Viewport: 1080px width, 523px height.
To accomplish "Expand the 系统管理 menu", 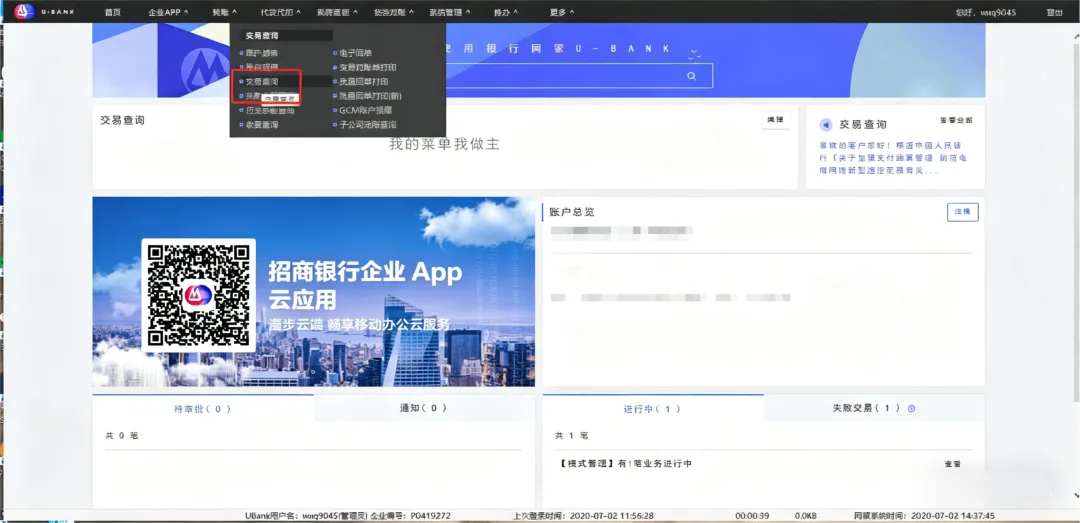I will (x=450, y=12).
